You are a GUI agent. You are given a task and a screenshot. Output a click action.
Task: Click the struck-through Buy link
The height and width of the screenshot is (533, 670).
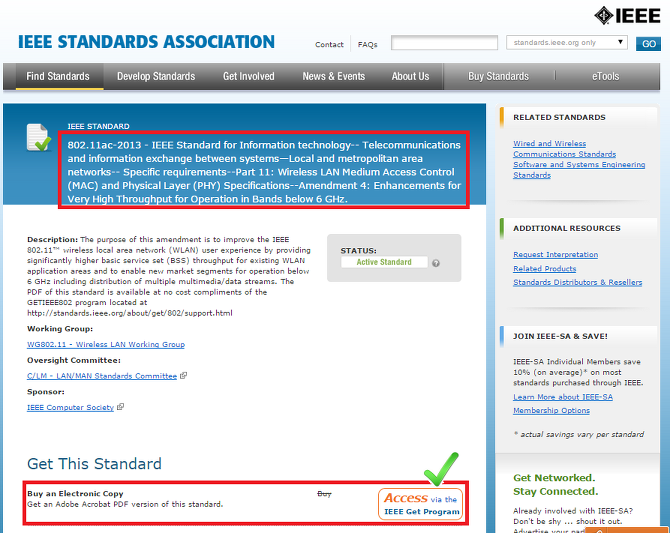point(324,494)
